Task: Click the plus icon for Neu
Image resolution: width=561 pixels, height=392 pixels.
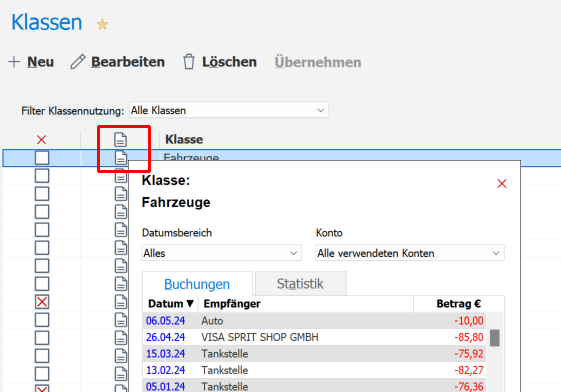Action: [14, 62]
